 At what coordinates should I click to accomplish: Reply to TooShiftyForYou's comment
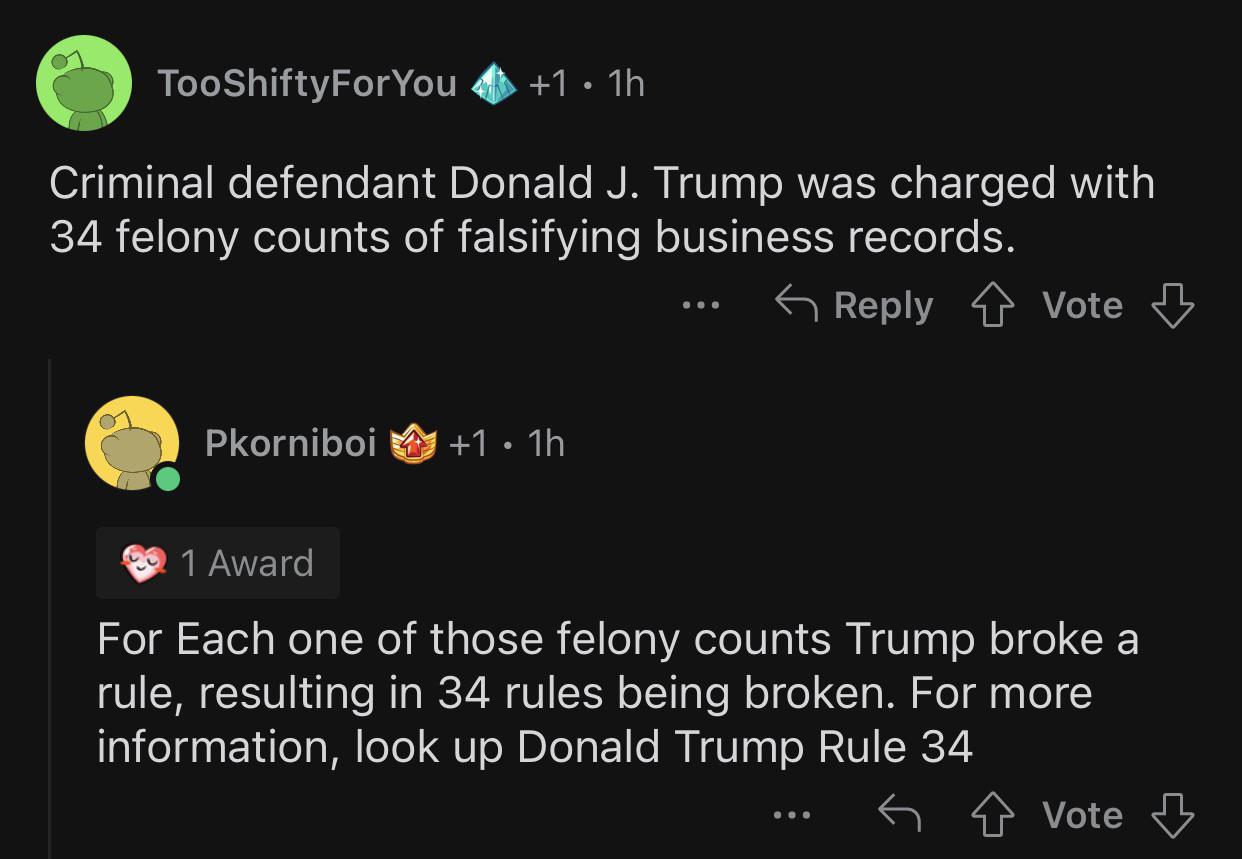coord(854,305)
